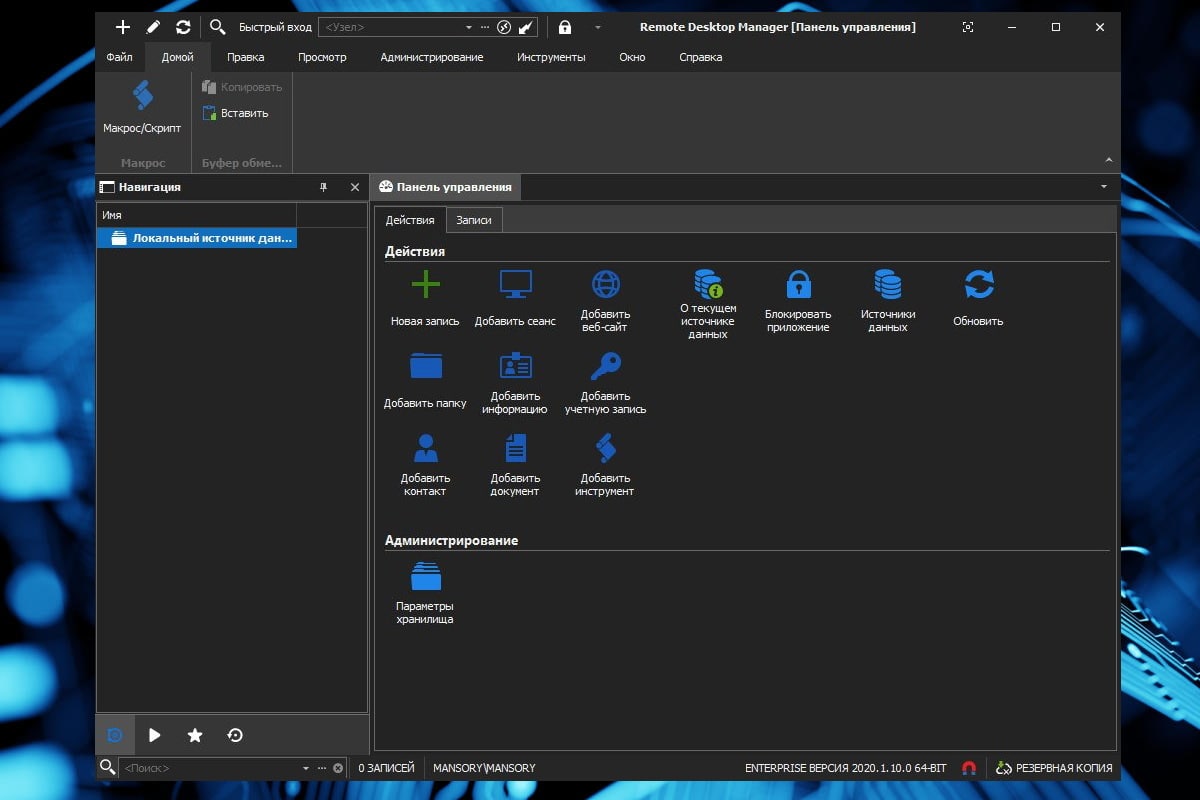Open the Администрирование menu

click(431, 57)
